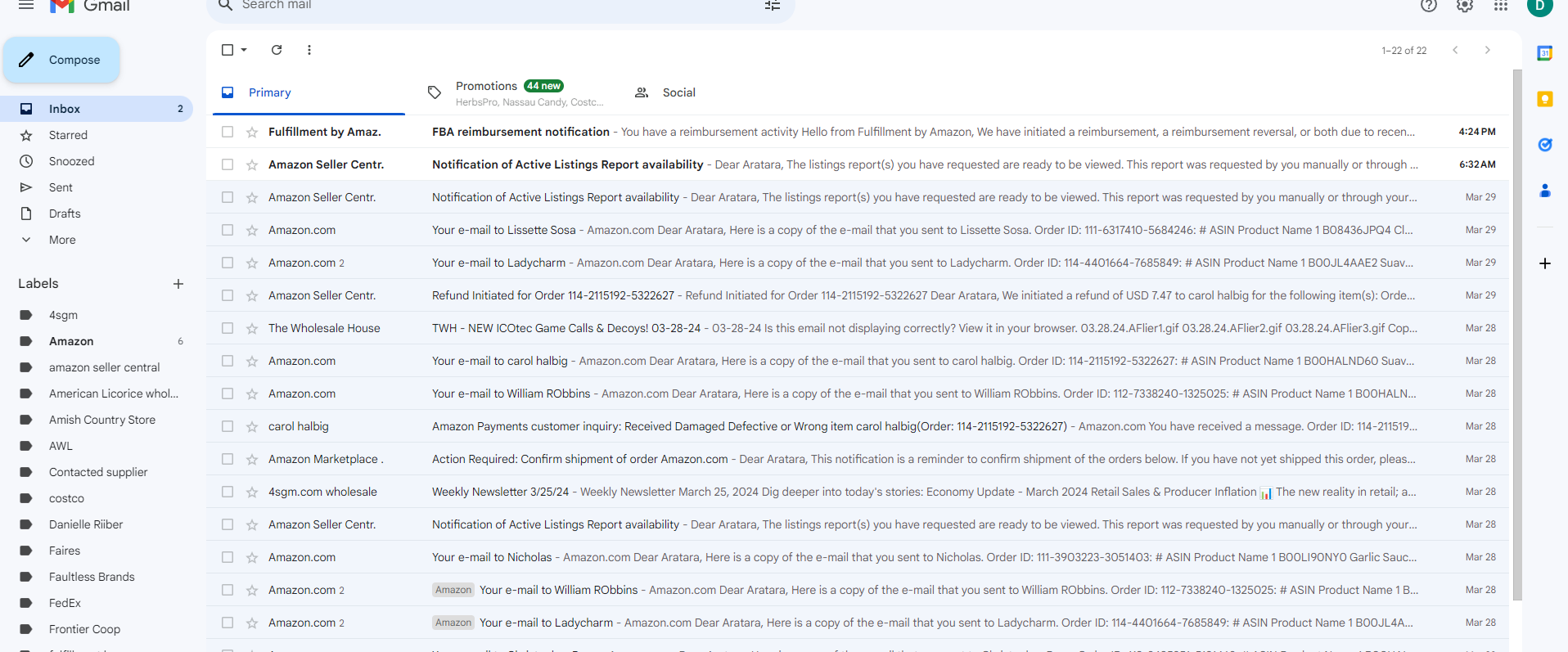
Task: Open the main menu hamburger icon
Action: point(26,5)
